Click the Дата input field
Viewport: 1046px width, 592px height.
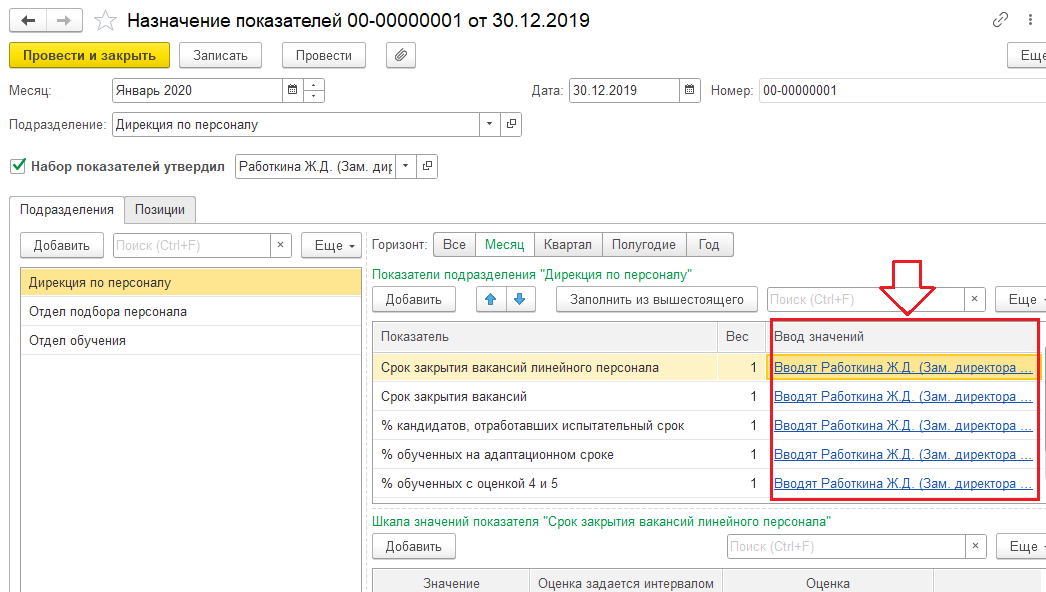[x=624, y=90]
